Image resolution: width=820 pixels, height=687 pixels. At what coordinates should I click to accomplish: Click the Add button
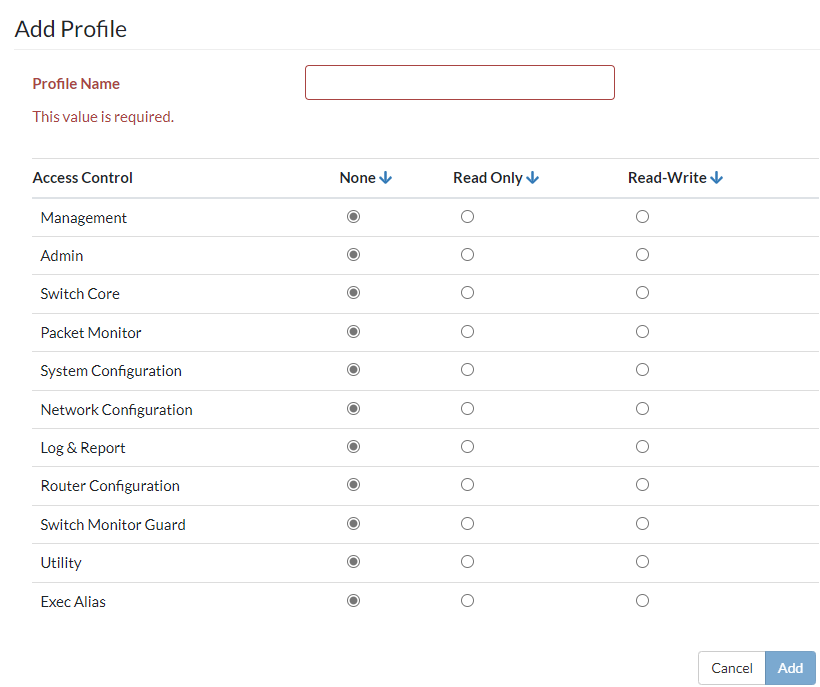point(790,668)
